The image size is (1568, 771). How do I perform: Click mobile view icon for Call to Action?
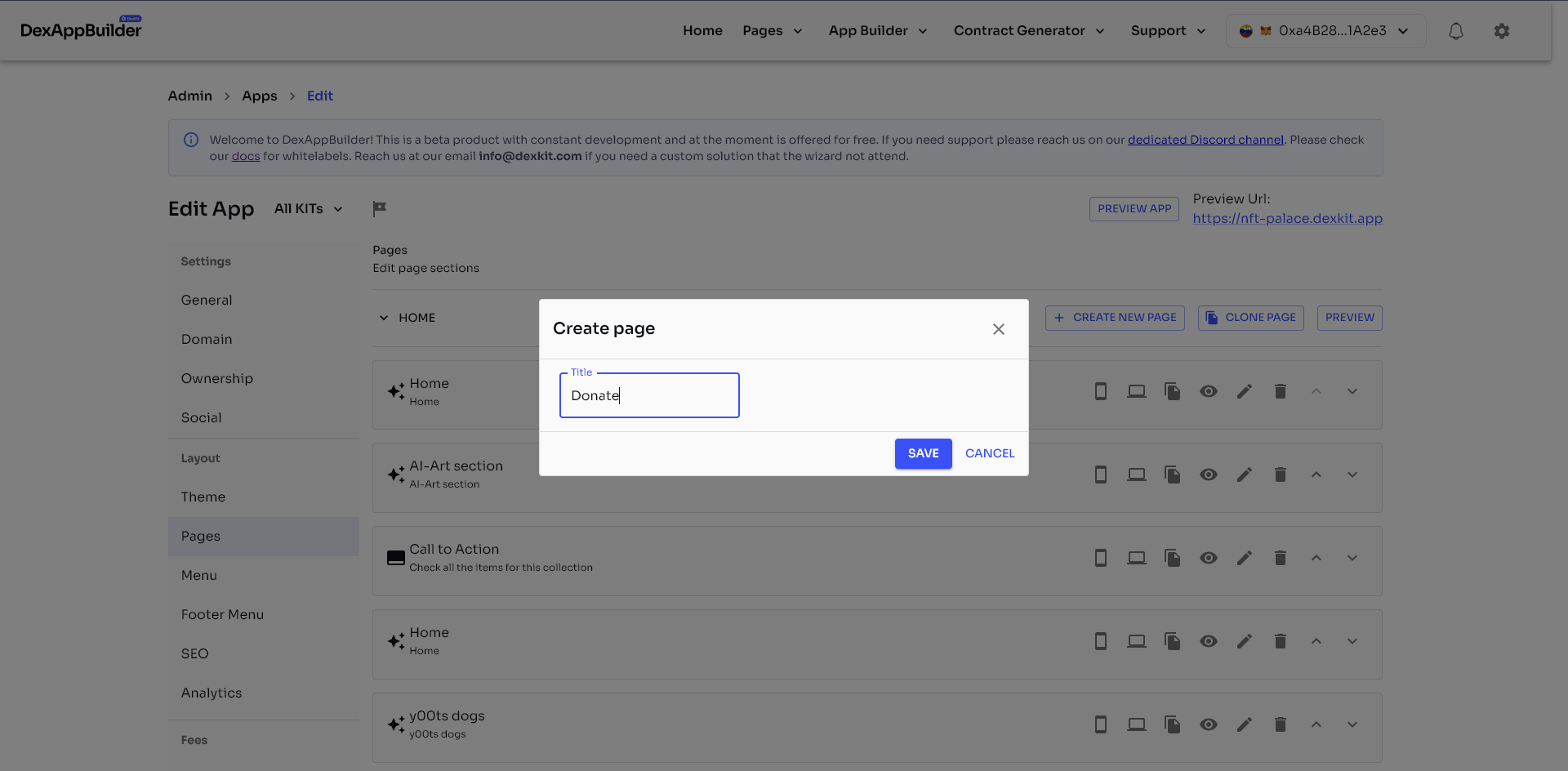(x=1100, y=558)
